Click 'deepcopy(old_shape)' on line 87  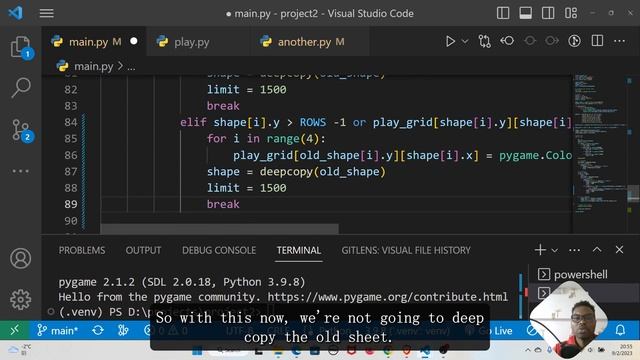(322, 171)
